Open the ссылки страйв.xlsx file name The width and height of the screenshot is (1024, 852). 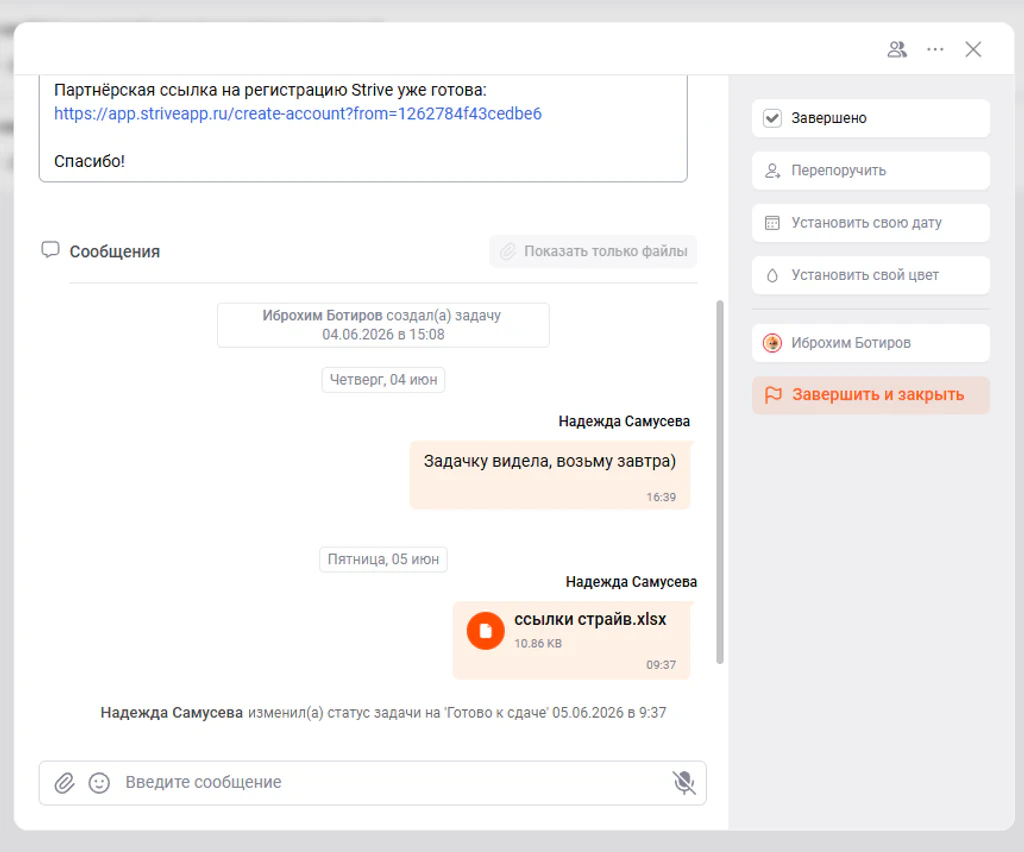(590, 619)
